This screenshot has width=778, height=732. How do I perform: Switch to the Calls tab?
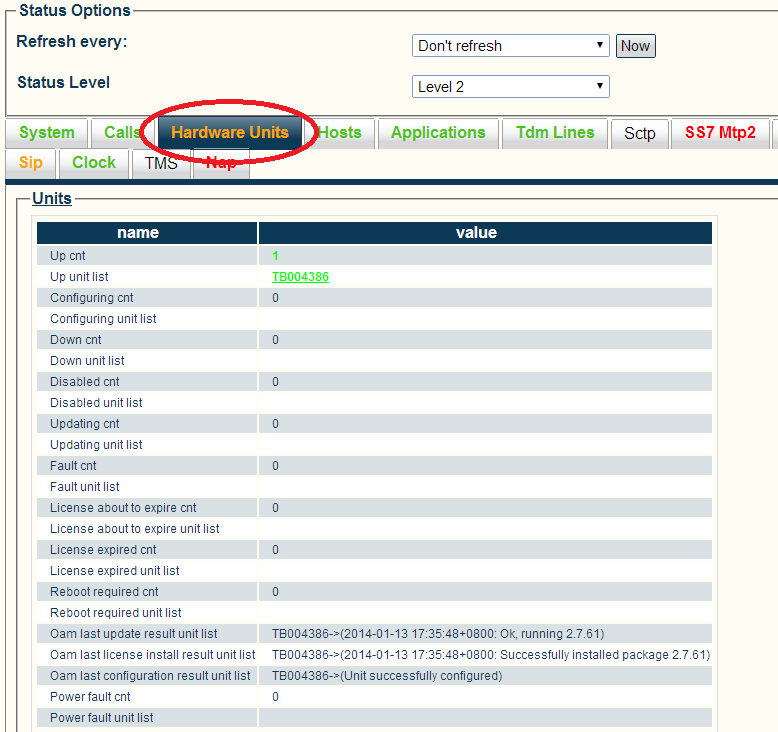click(x=122, y=133)
